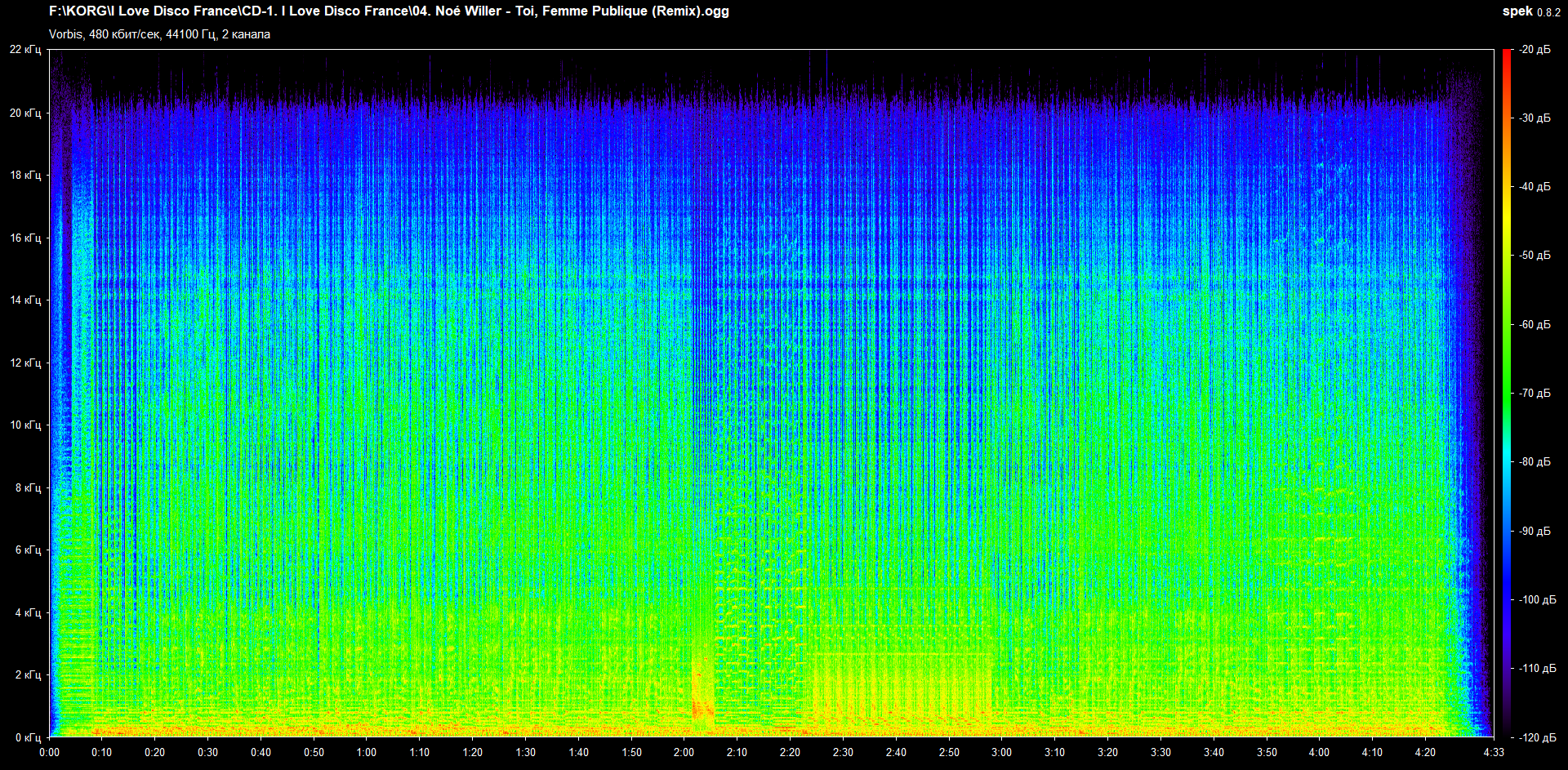Click the 3:00 time axis label

[x=1001, y=752]
